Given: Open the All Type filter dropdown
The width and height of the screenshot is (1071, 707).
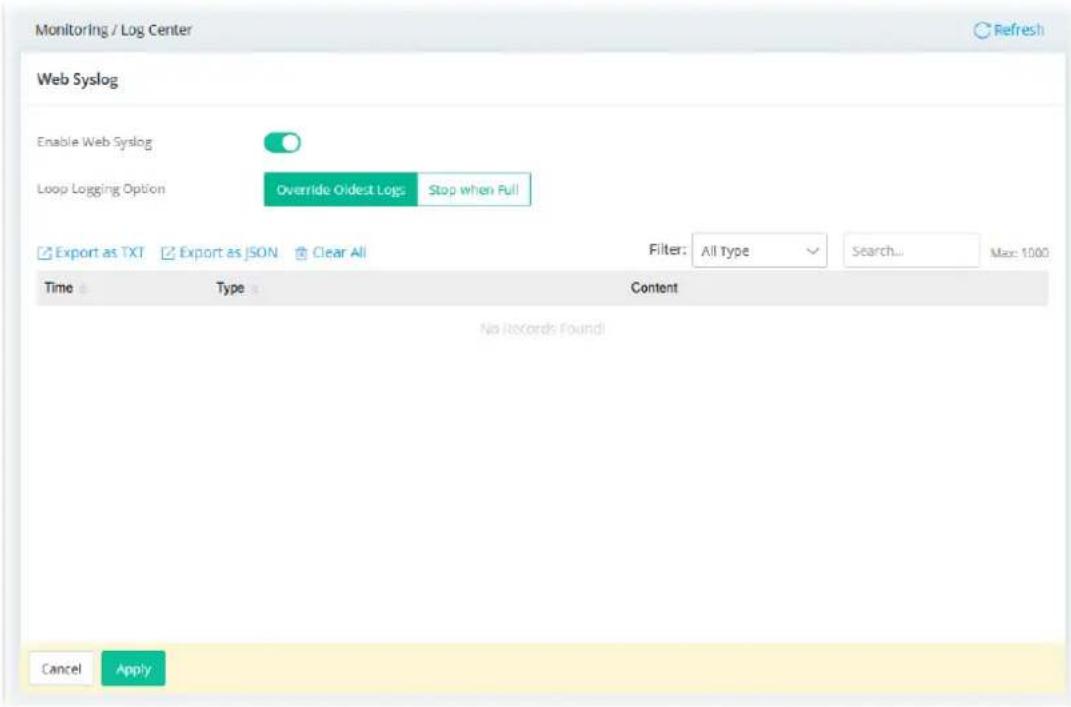Looking at the screenshot, I should coord(759,251).
